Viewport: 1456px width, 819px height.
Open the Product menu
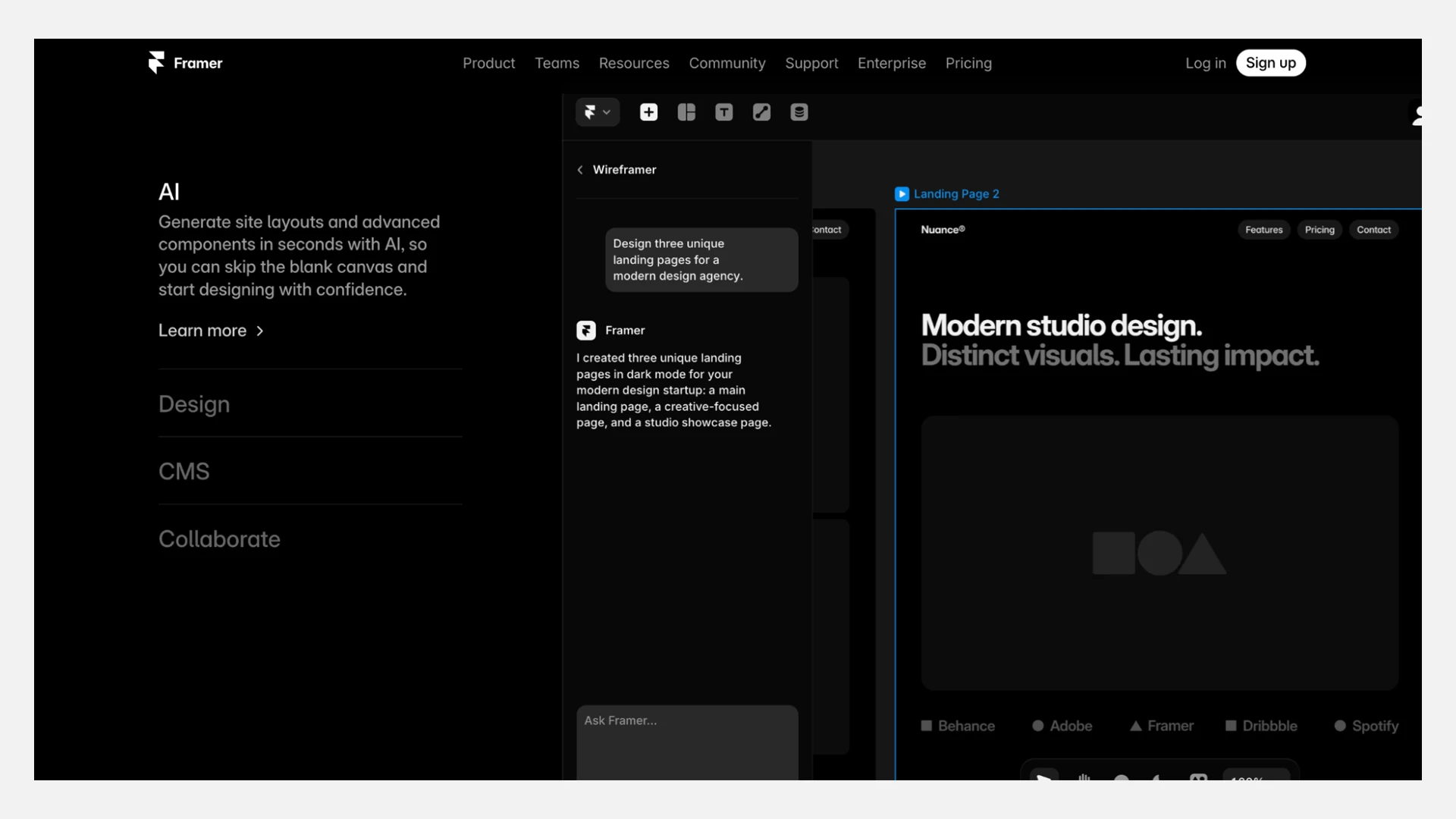[488, 63]
